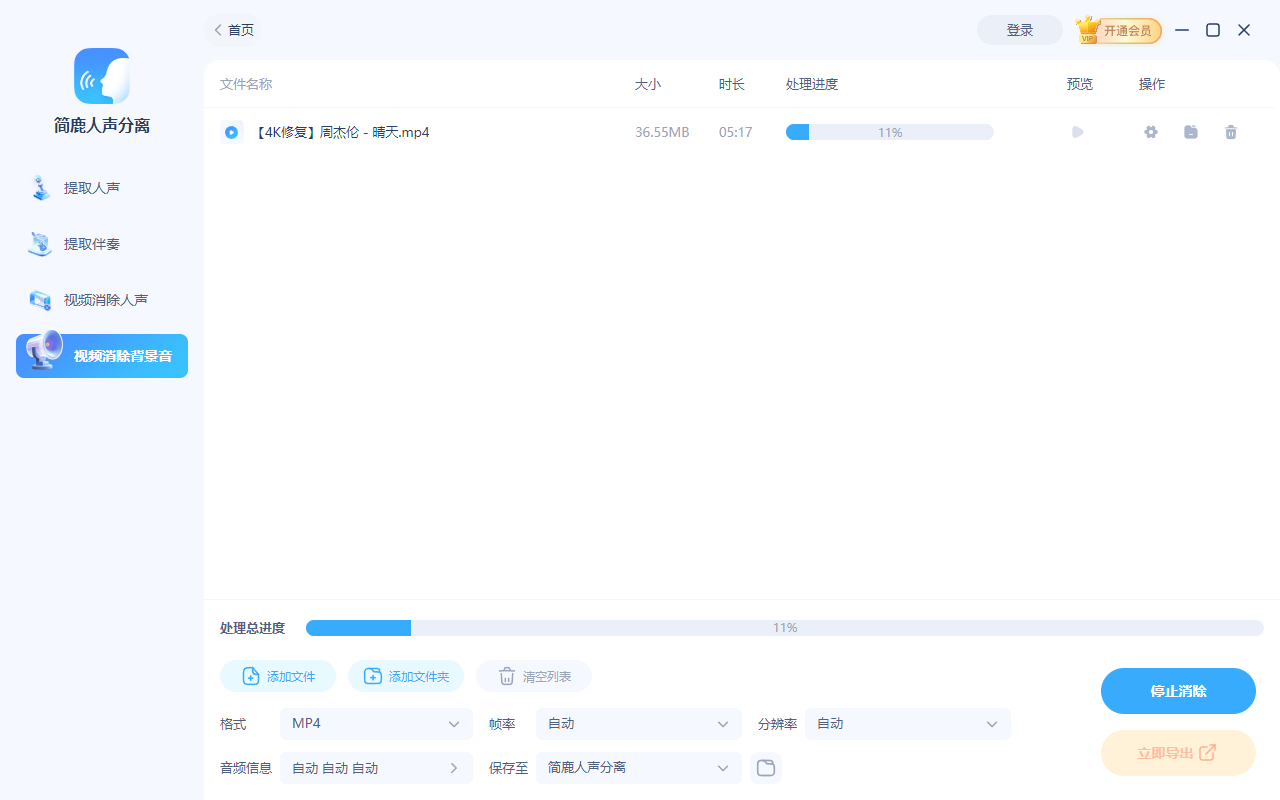Open the 分辨率 resolution dropdown
Viewport: 1280px width, 800px height.
coord(907,723)
